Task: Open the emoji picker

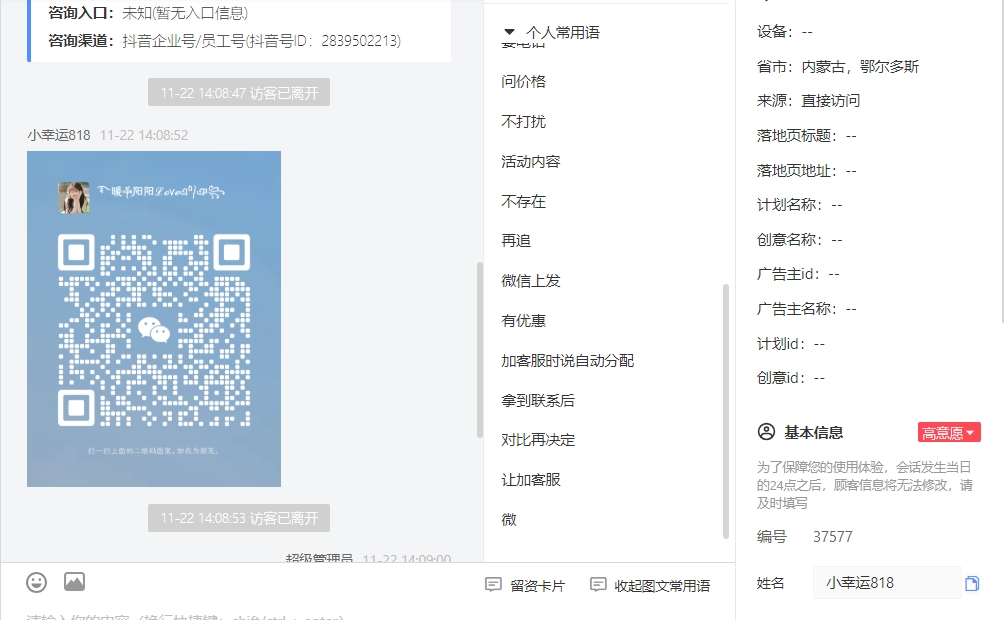Action: coord(36,582)
